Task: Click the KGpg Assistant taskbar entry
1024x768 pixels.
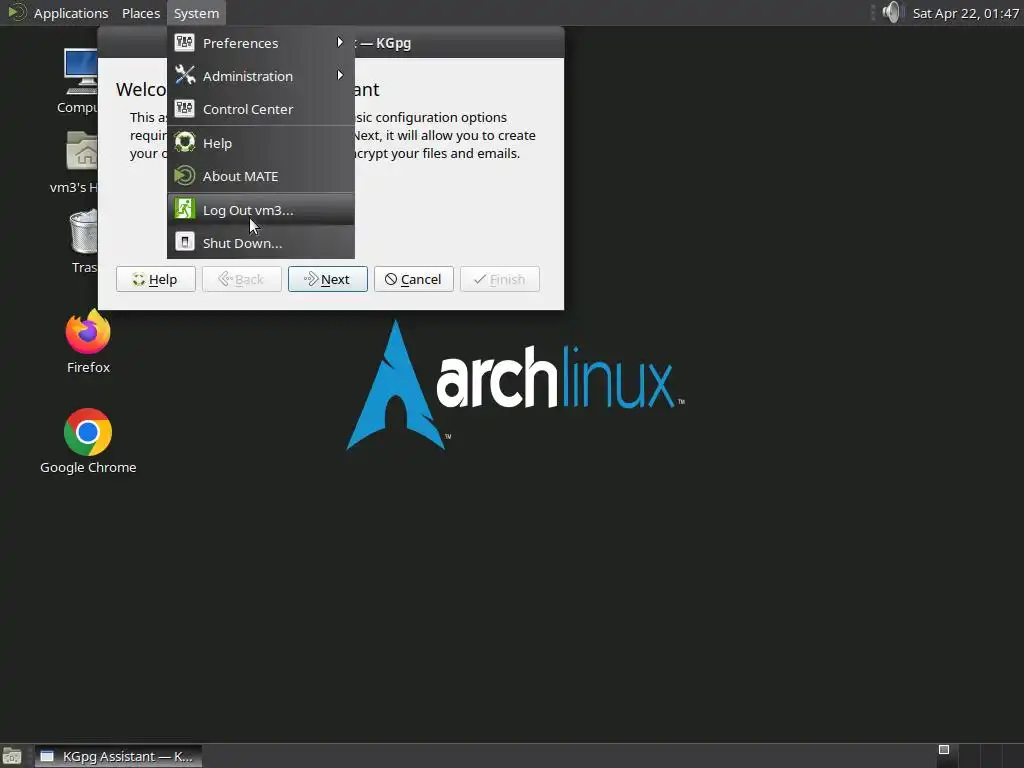Action: [x=118, y=756]
